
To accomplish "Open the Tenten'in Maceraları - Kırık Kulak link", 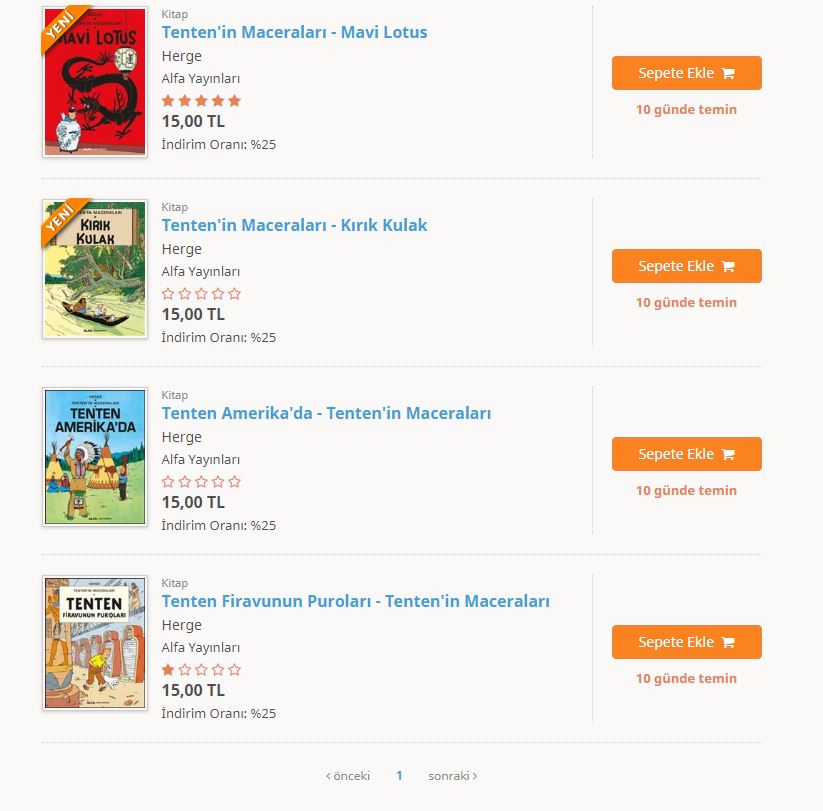I will (294, 225).
